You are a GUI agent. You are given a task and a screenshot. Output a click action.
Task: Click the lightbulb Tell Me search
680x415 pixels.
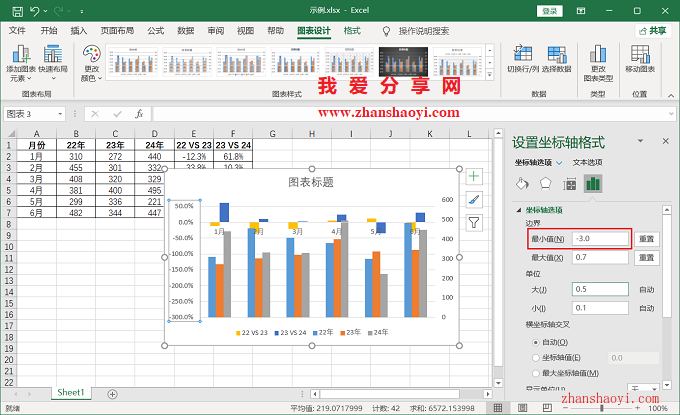click(x=386, y=31)
